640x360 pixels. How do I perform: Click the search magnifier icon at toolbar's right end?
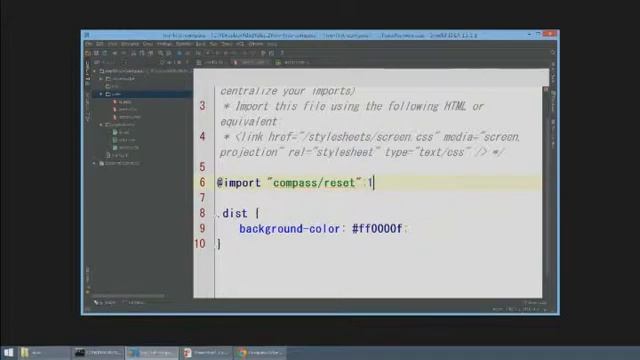coord(553,53)
